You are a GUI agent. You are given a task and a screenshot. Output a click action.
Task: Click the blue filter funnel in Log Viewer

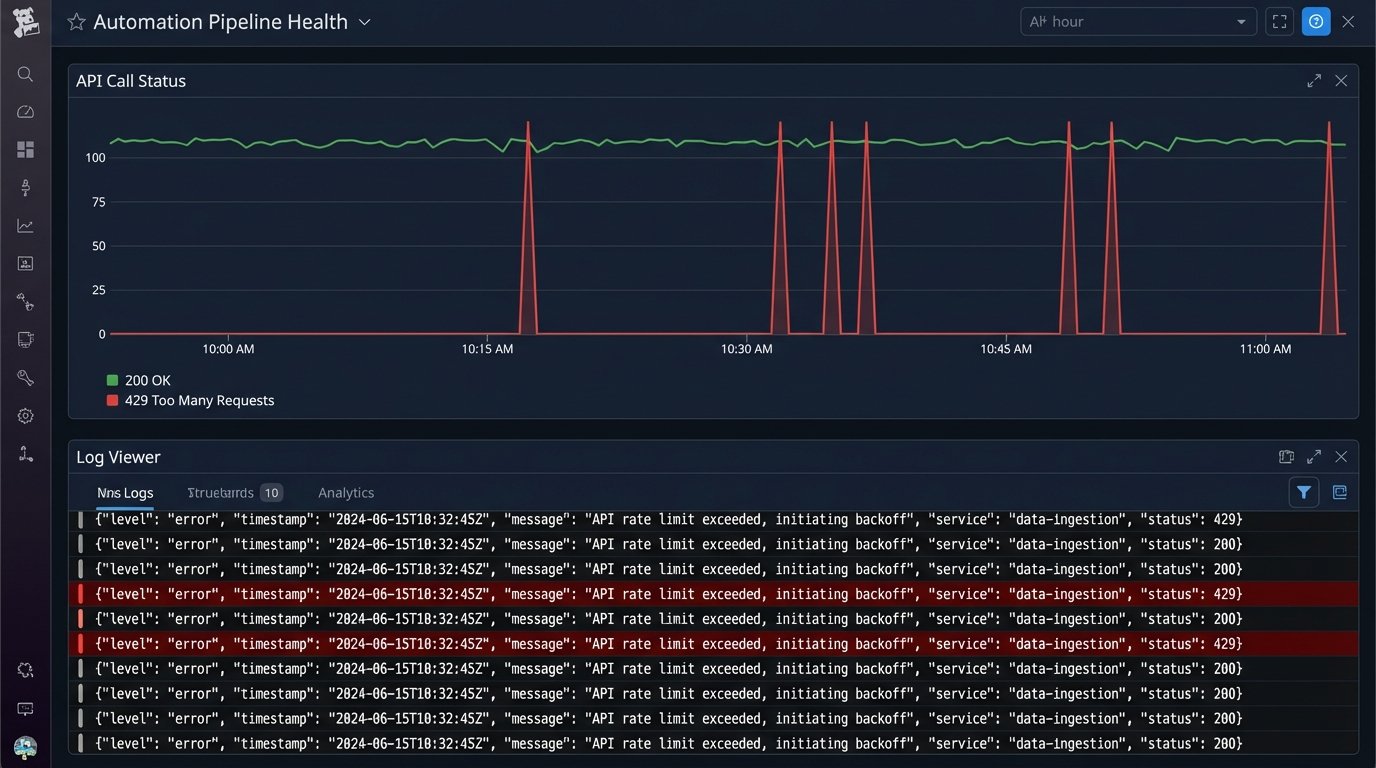tap(1304, 492)
